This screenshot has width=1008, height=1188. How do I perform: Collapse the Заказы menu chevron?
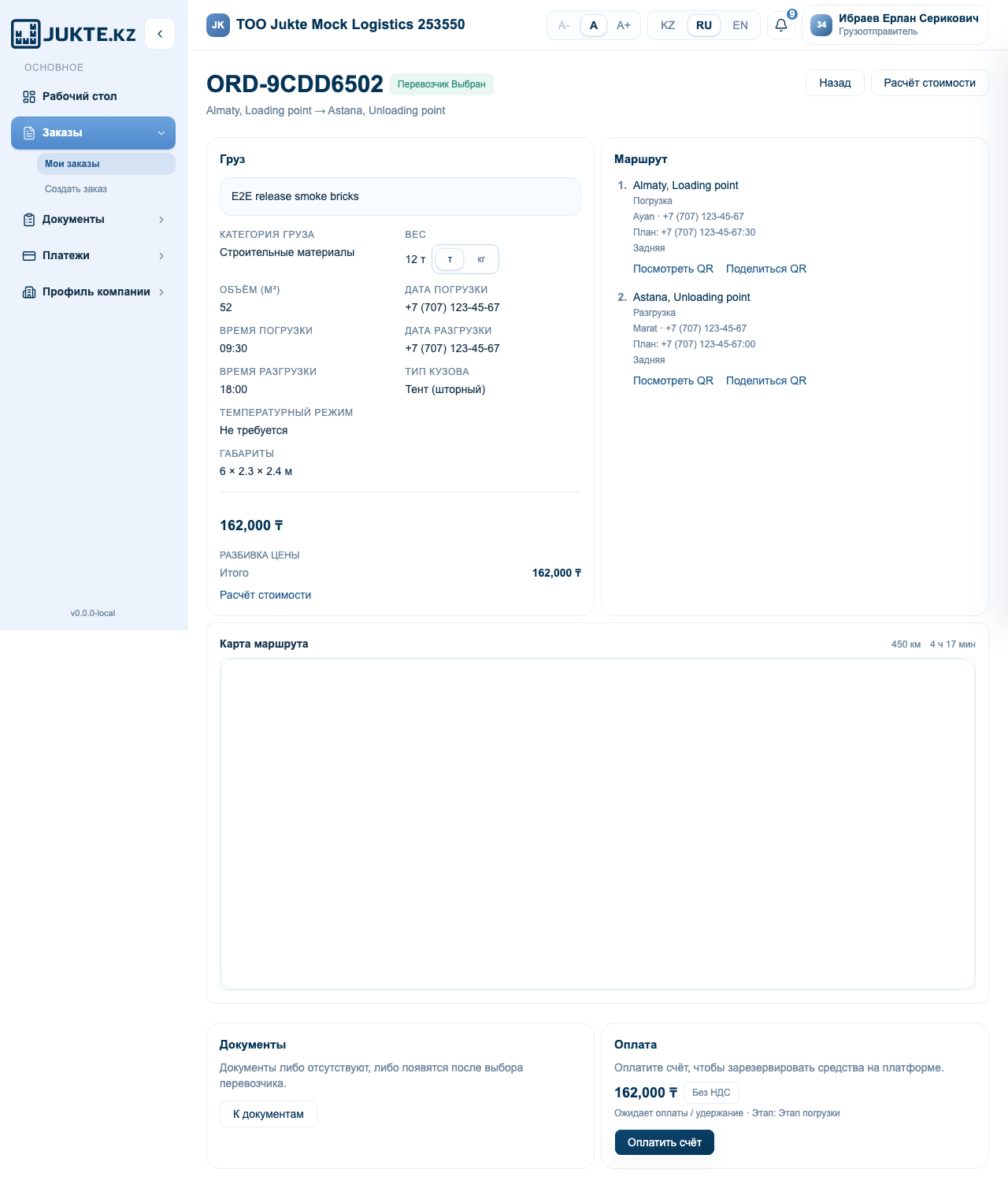tap(161, 133)
